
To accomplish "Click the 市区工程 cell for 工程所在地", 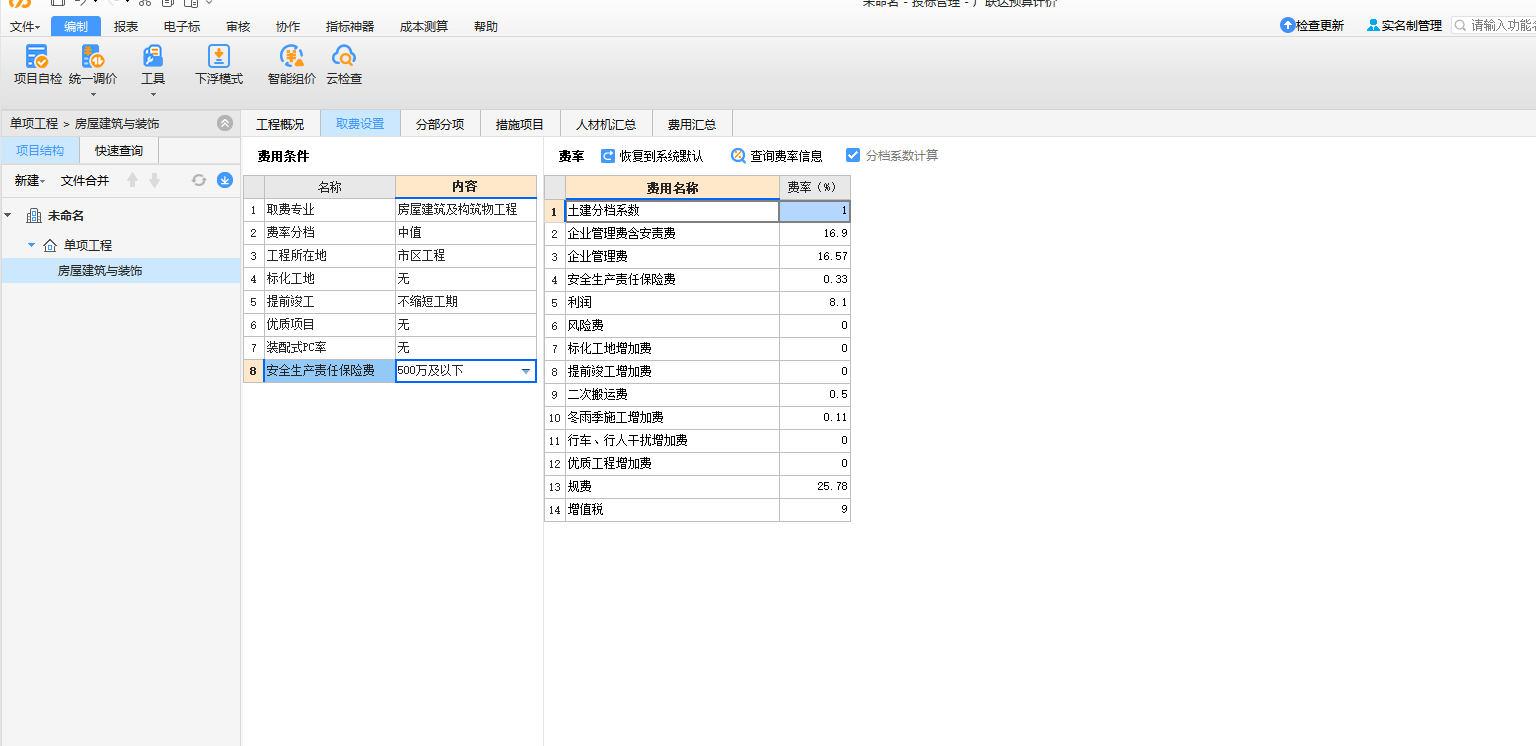I will click(x=466, y=256).
